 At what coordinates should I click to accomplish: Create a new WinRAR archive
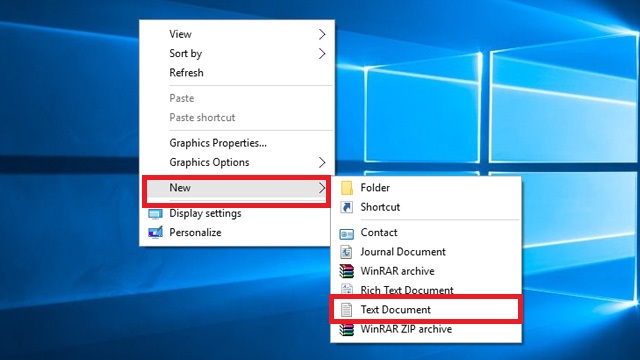(426, 271)
